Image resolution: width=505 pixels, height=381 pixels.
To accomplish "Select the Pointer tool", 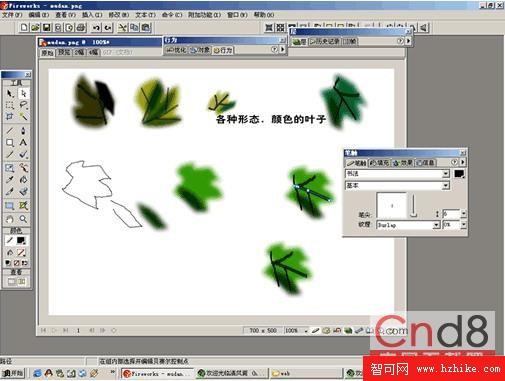I will pyautogui.click(x=10, y=93).
